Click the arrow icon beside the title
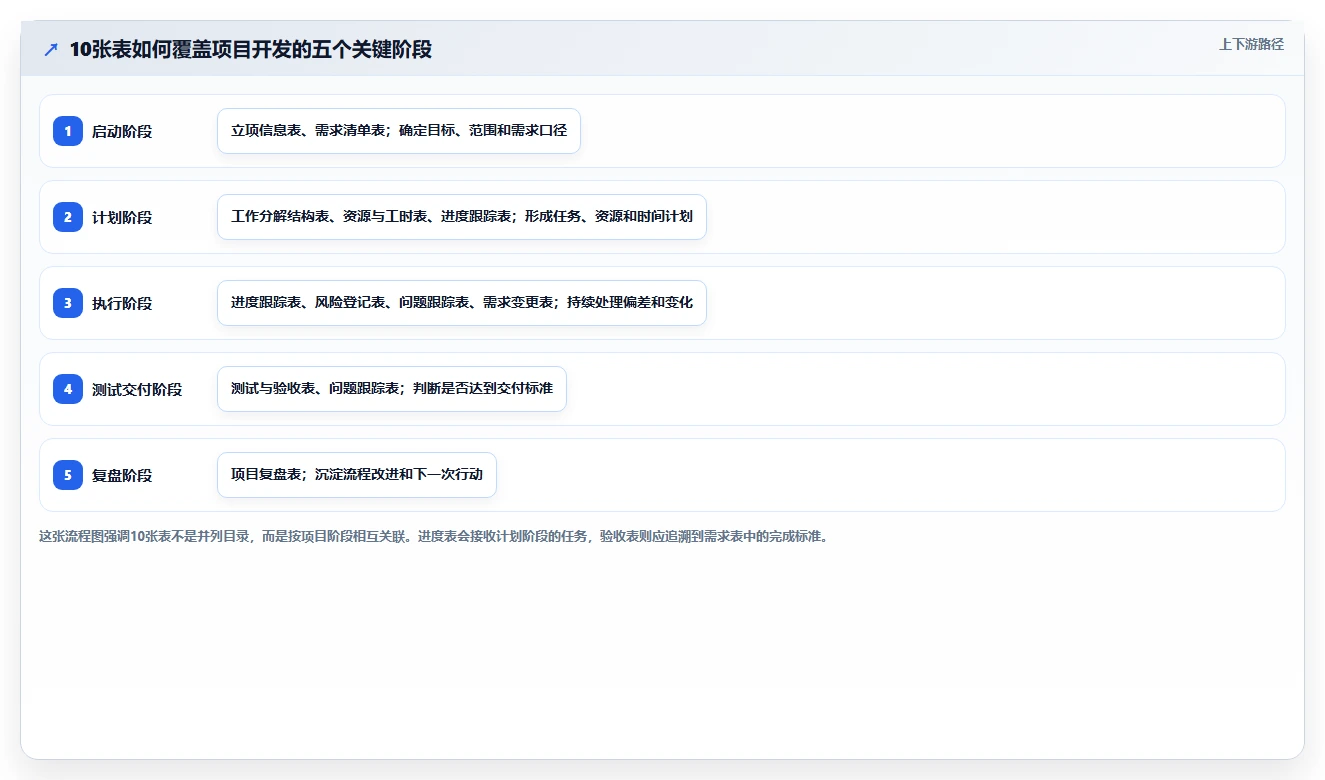 (51, 49)
